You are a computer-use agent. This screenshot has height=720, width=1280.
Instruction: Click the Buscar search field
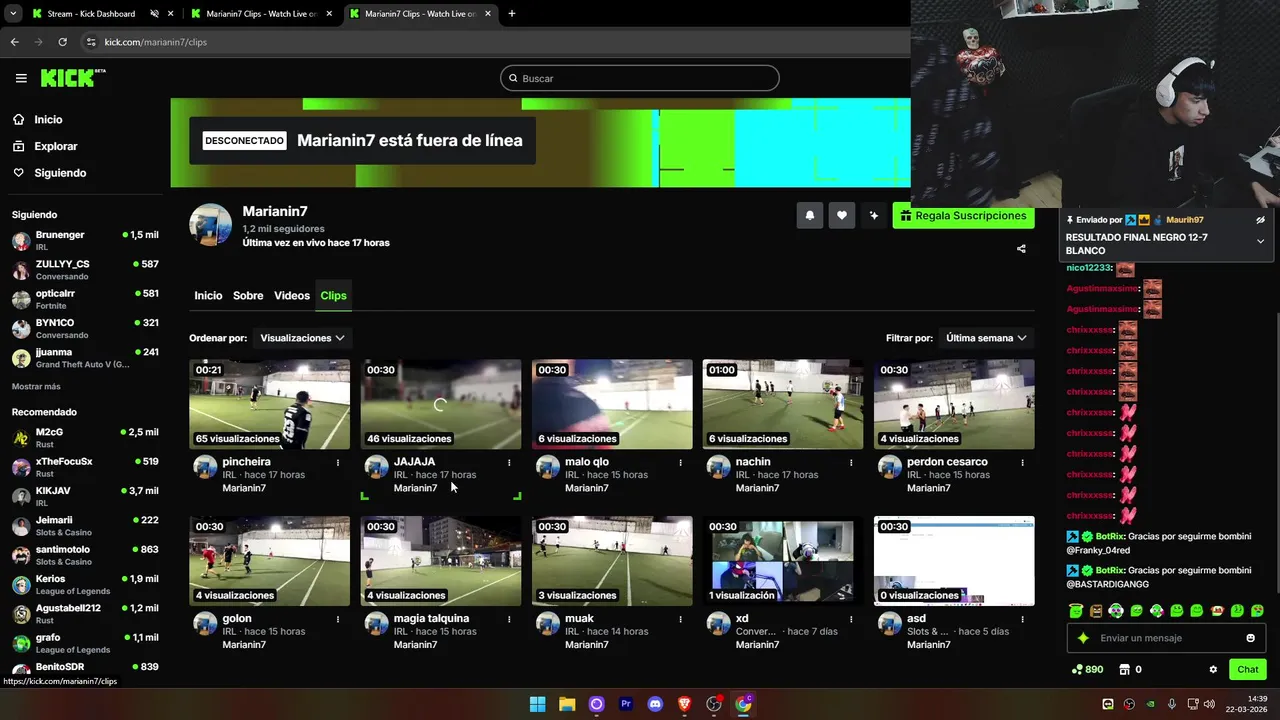pyautogui.click(x=640, y=78)
